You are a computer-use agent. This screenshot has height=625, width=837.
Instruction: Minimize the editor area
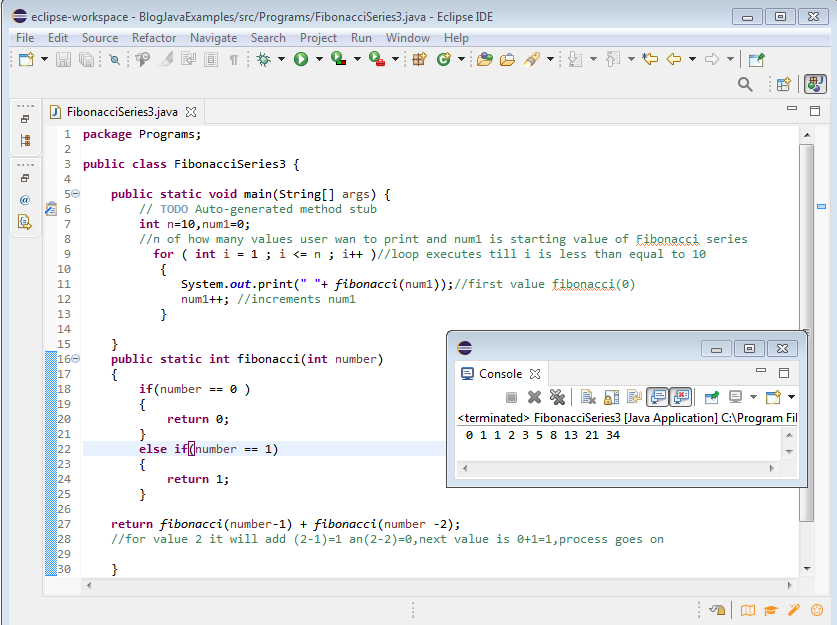[791, 108]
